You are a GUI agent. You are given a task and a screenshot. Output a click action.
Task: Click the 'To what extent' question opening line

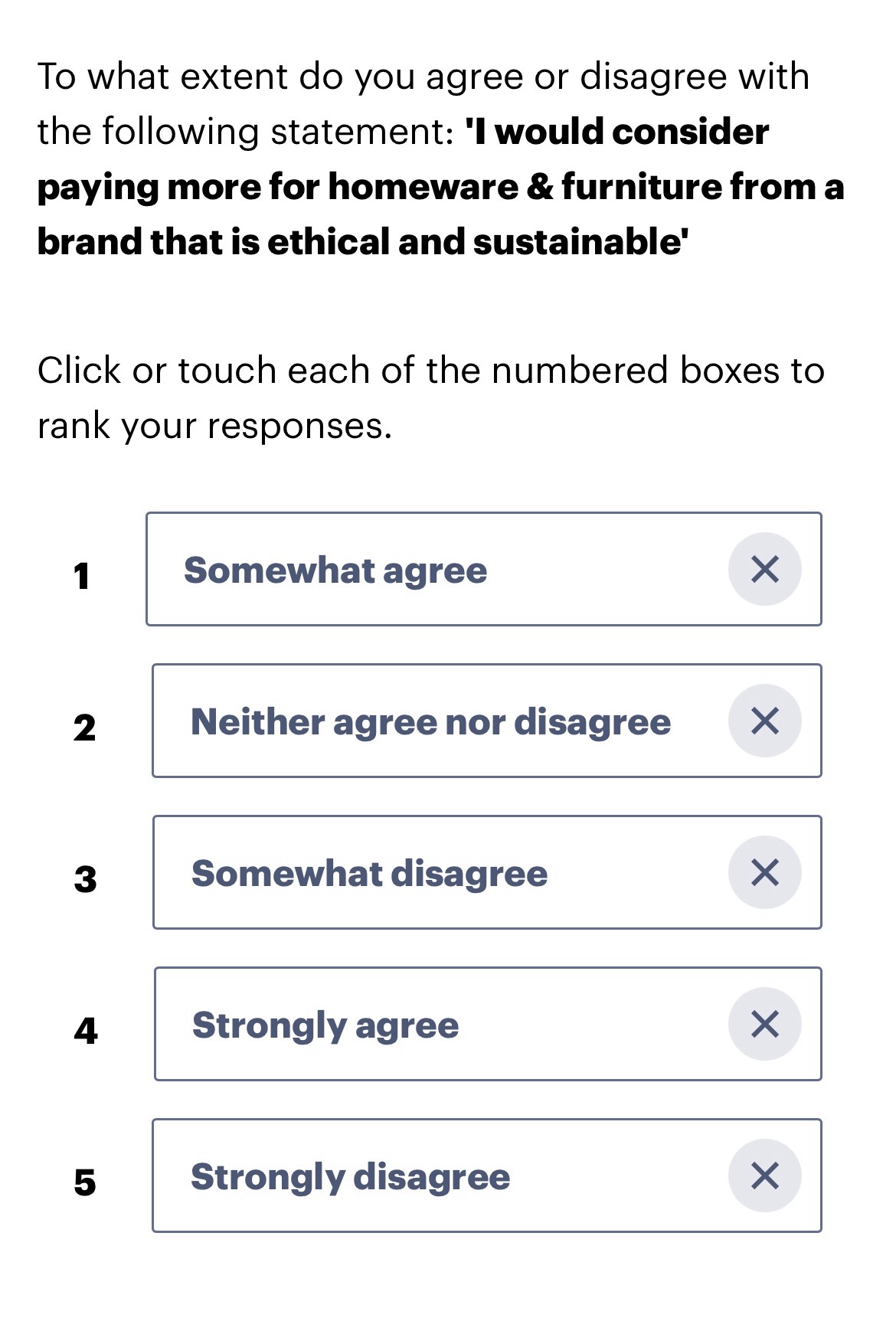click(423, 77)
